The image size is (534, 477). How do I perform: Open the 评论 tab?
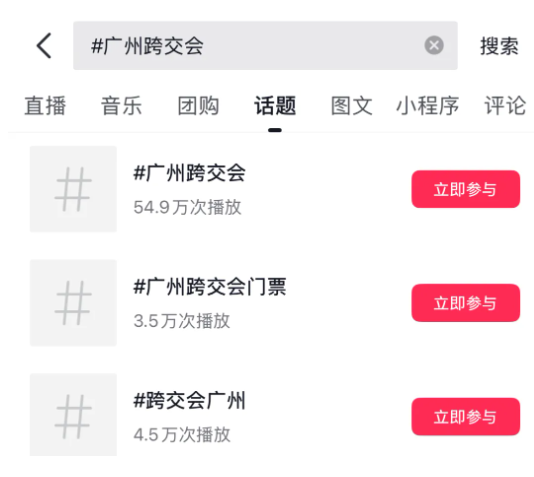[505, 106]
